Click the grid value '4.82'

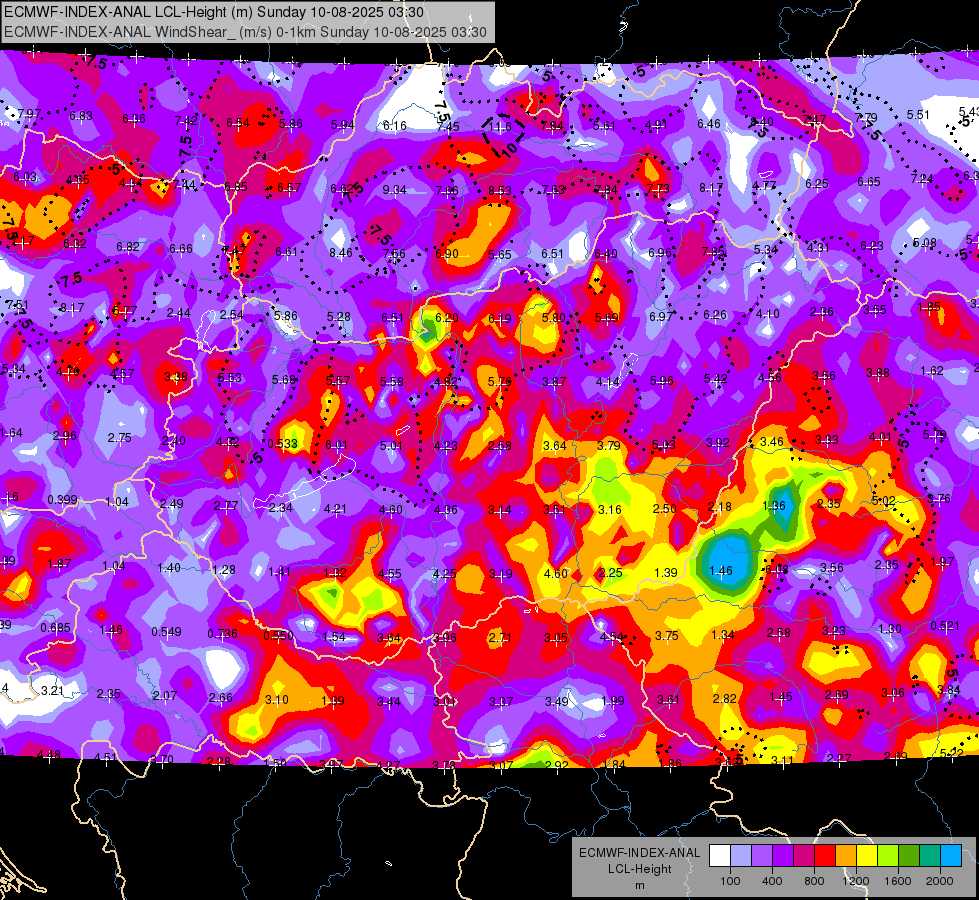click(446, 381)
